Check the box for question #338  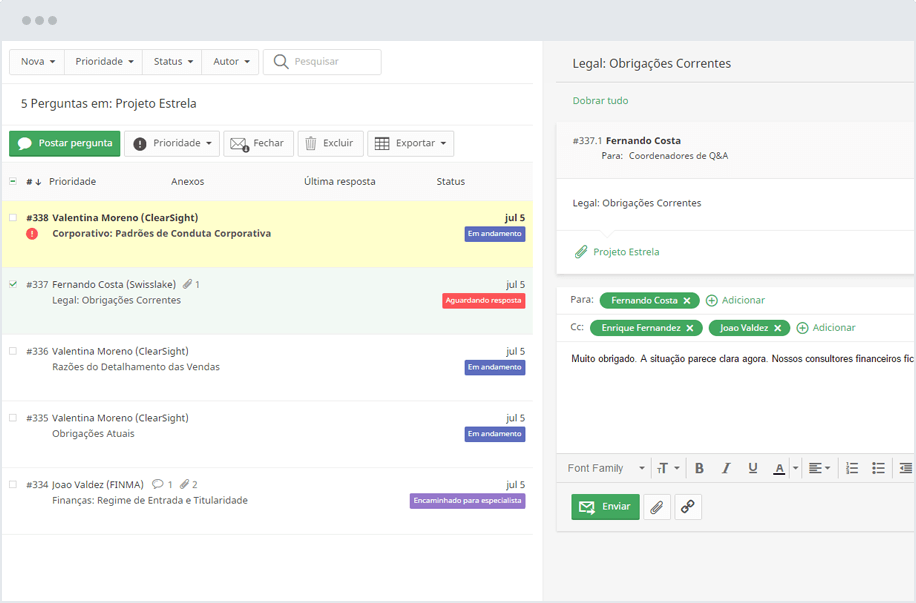coord(13,217)
